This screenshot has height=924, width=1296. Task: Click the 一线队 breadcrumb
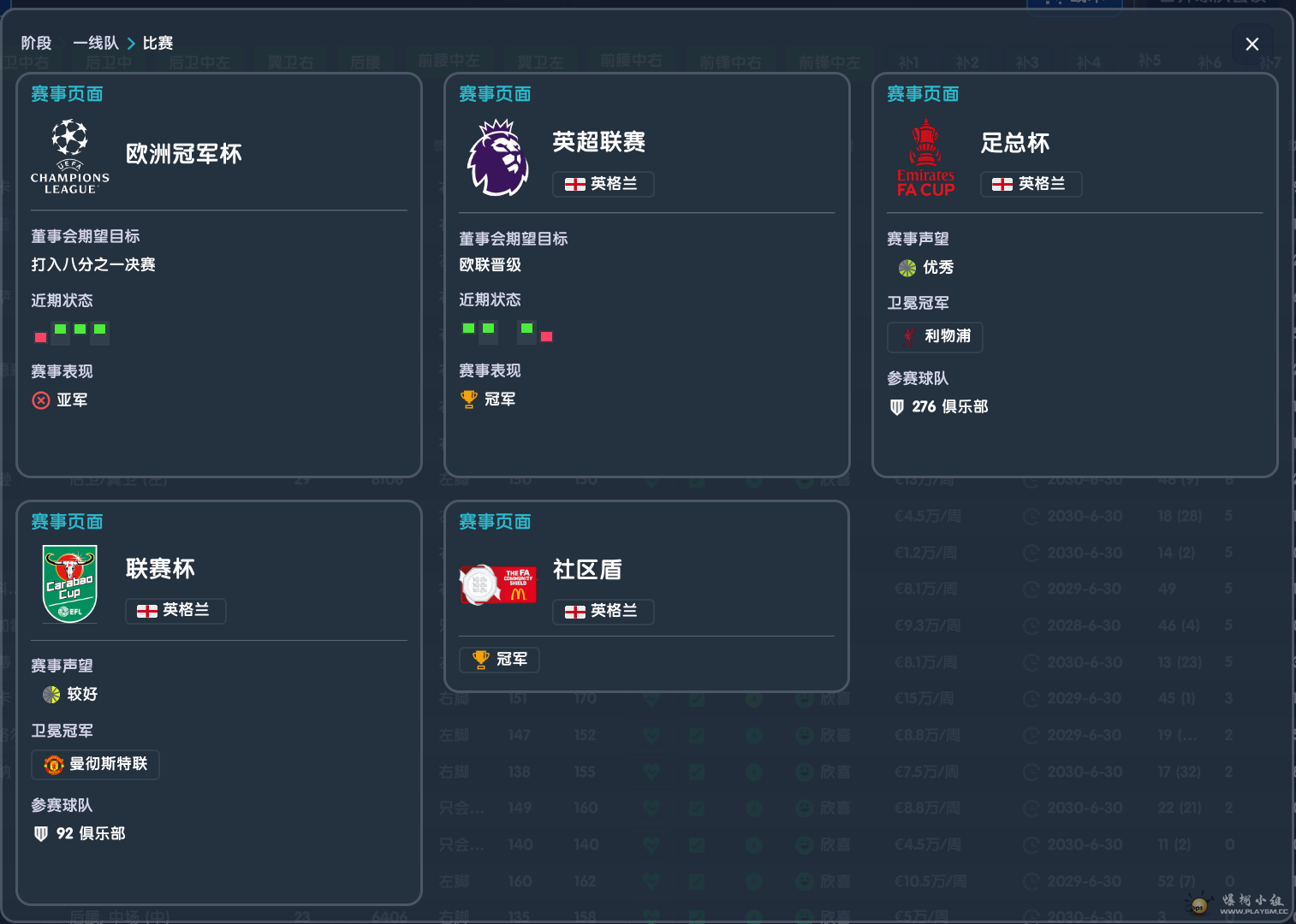[96, 43]
